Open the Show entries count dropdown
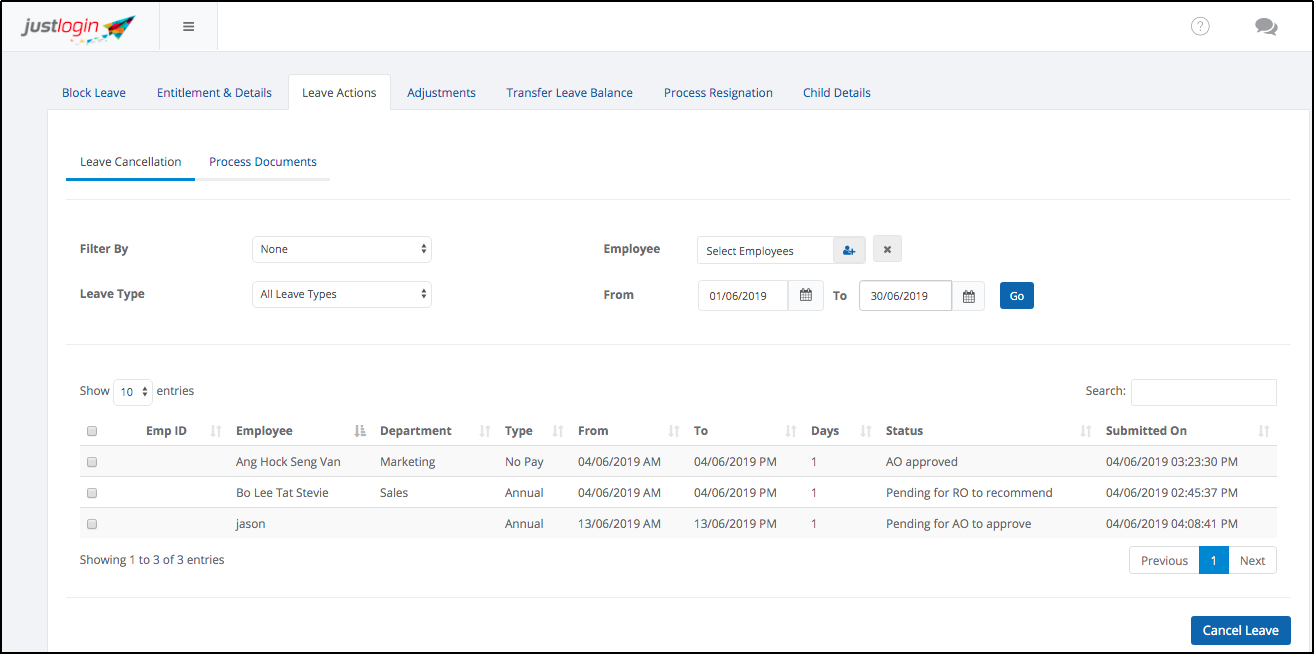 [x=133, y=392]
